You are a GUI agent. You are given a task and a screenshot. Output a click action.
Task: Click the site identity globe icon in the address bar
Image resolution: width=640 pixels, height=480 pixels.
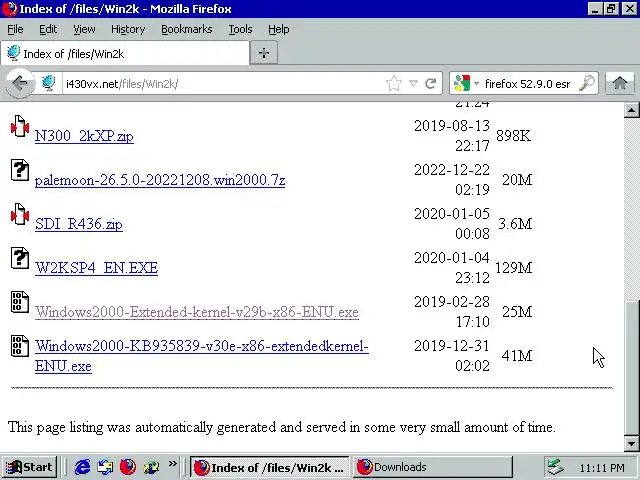[49, 83]
